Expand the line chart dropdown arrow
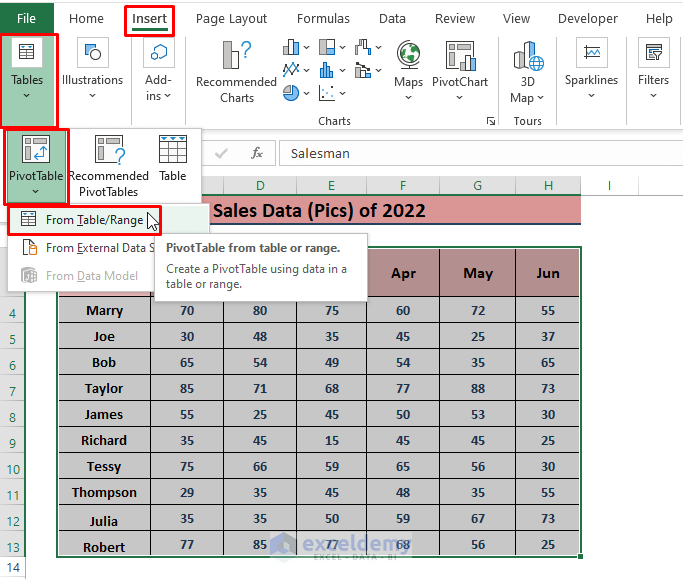 click(306, 70)
